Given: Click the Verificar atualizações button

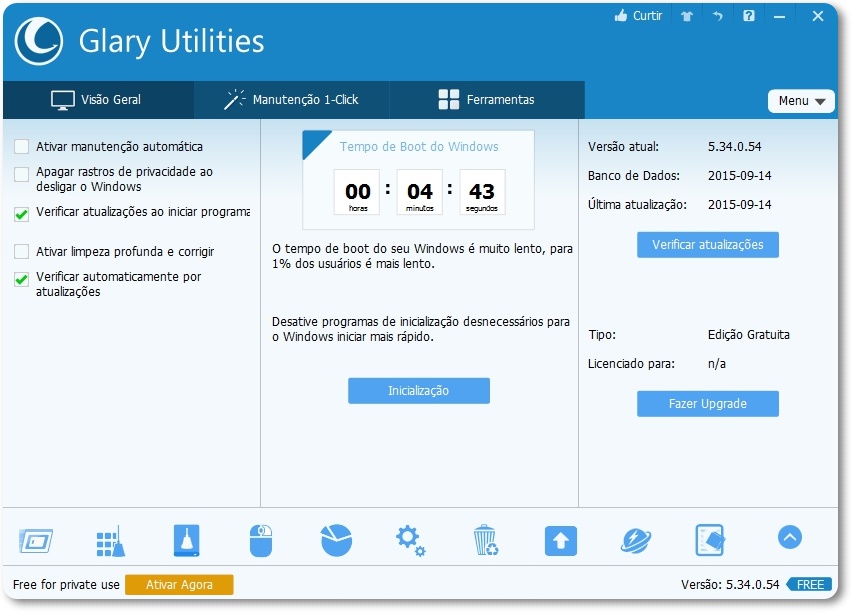Looking at the screenshot, I should [x=707, y=245].
